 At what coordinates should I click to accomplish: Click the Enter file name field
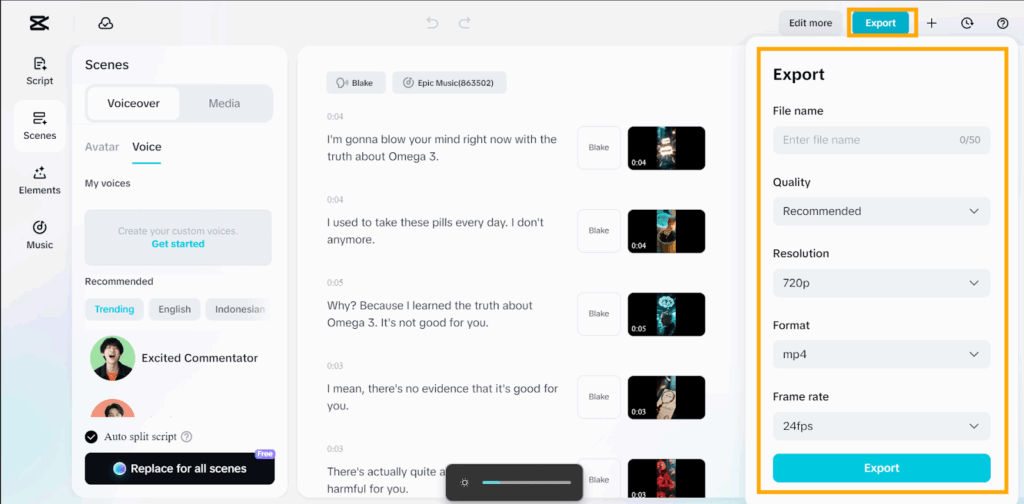(882, 140)
